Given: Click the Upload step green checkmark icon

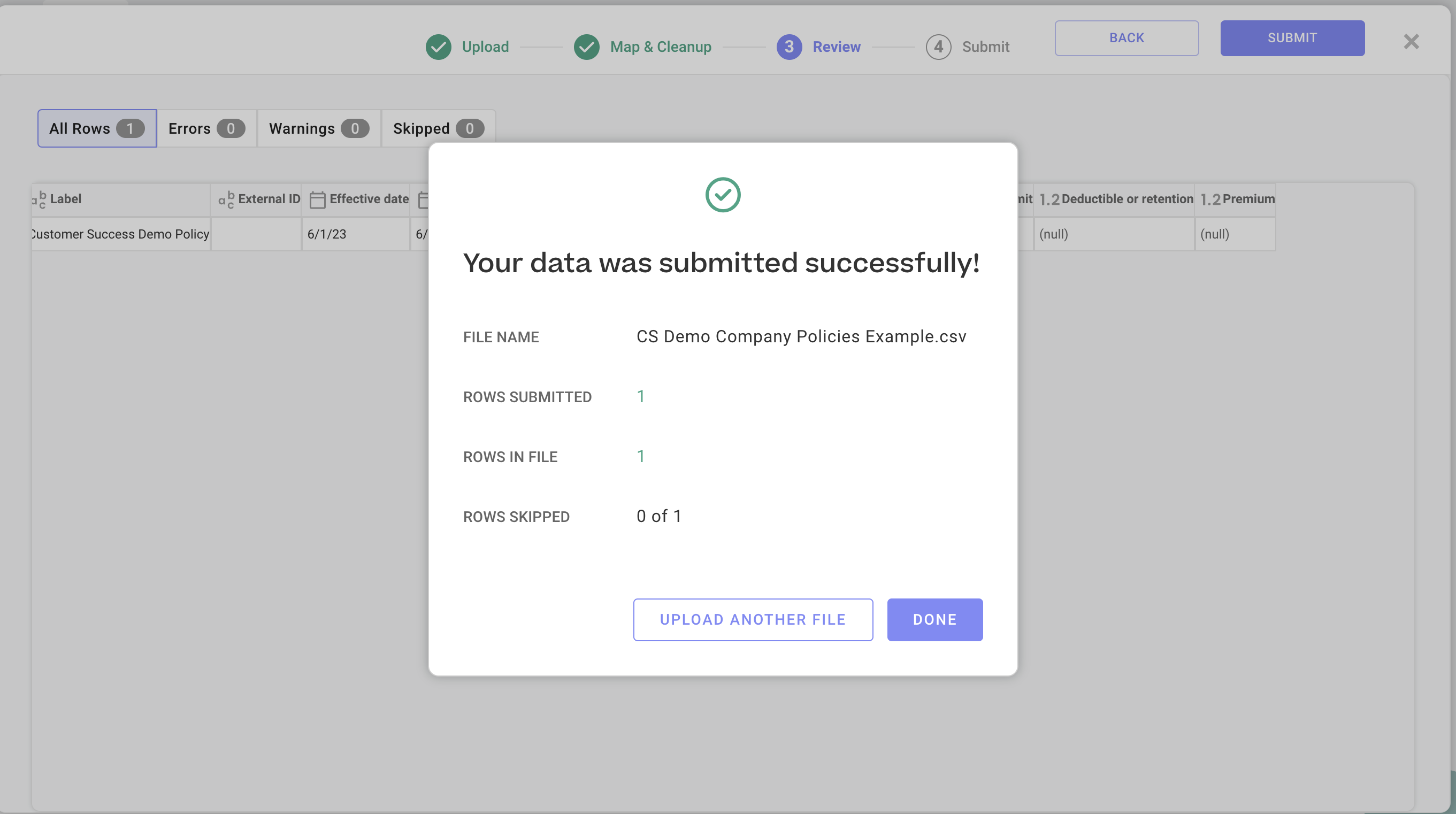Looking at the screenshot, I should click(x=438, y=47).
